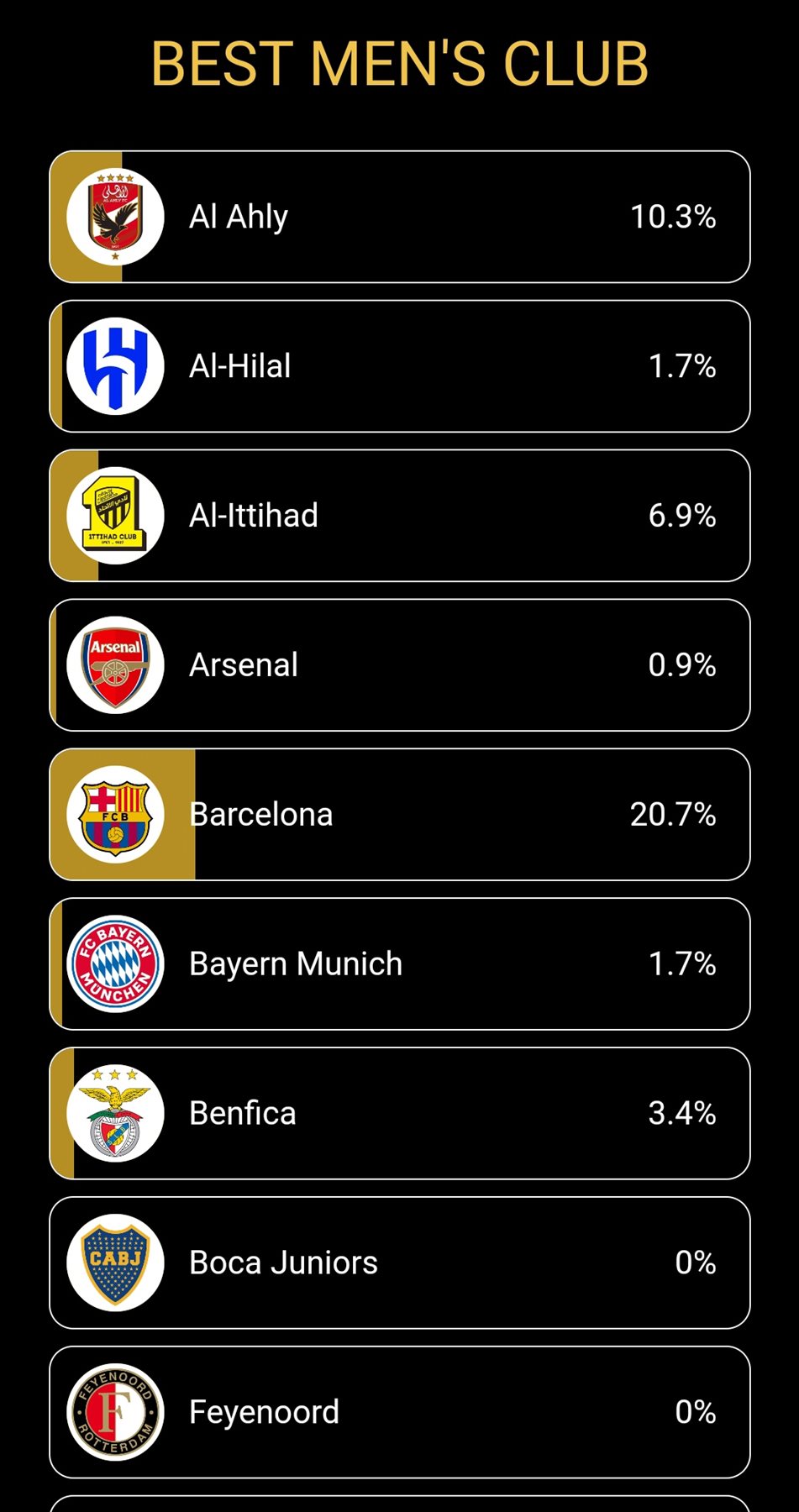799x1512 pixels.
Task: Click the Feyenoord name label
Action: coord(264,1413)
